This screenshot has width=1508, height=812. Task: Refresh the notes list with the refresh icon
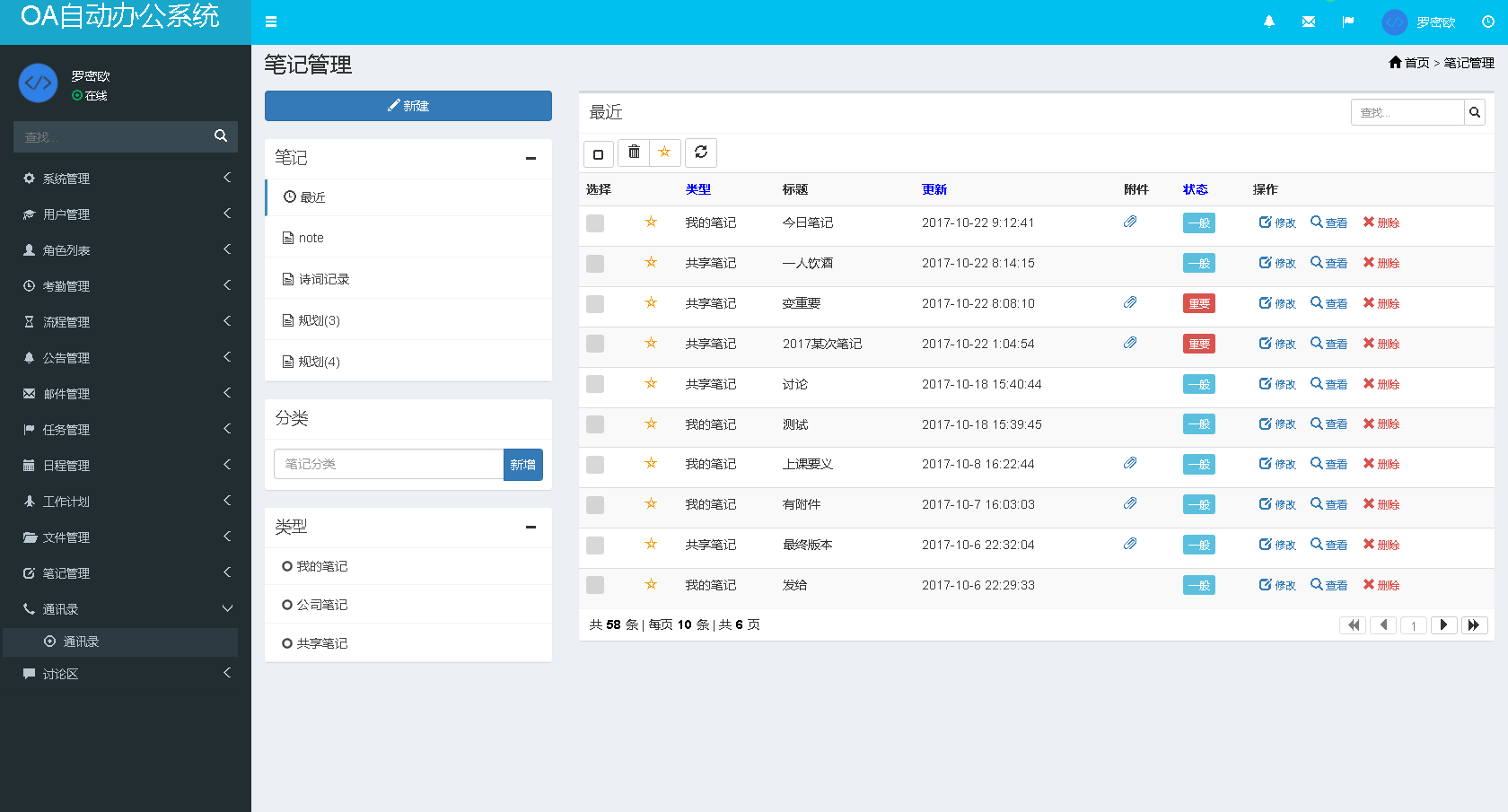point(701,153)
